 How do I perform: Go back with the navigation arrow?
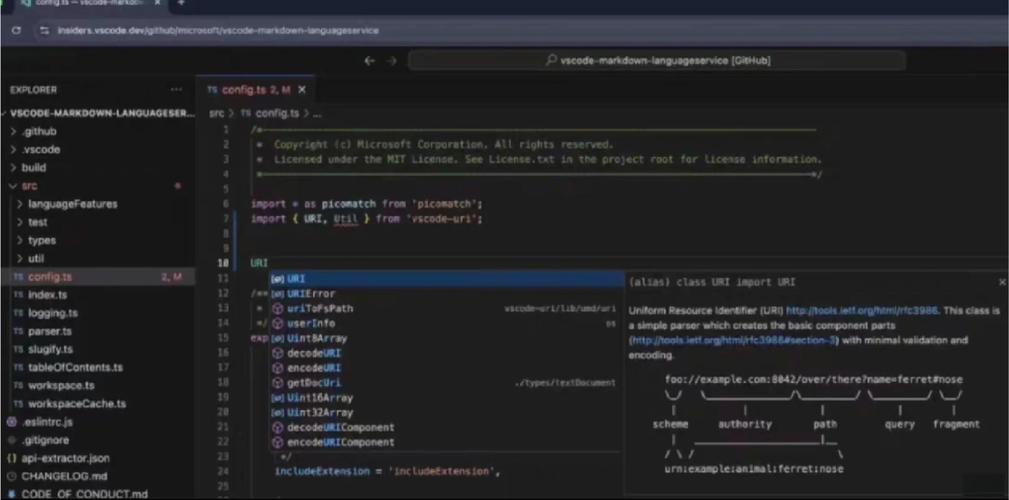tap(369, 60)
